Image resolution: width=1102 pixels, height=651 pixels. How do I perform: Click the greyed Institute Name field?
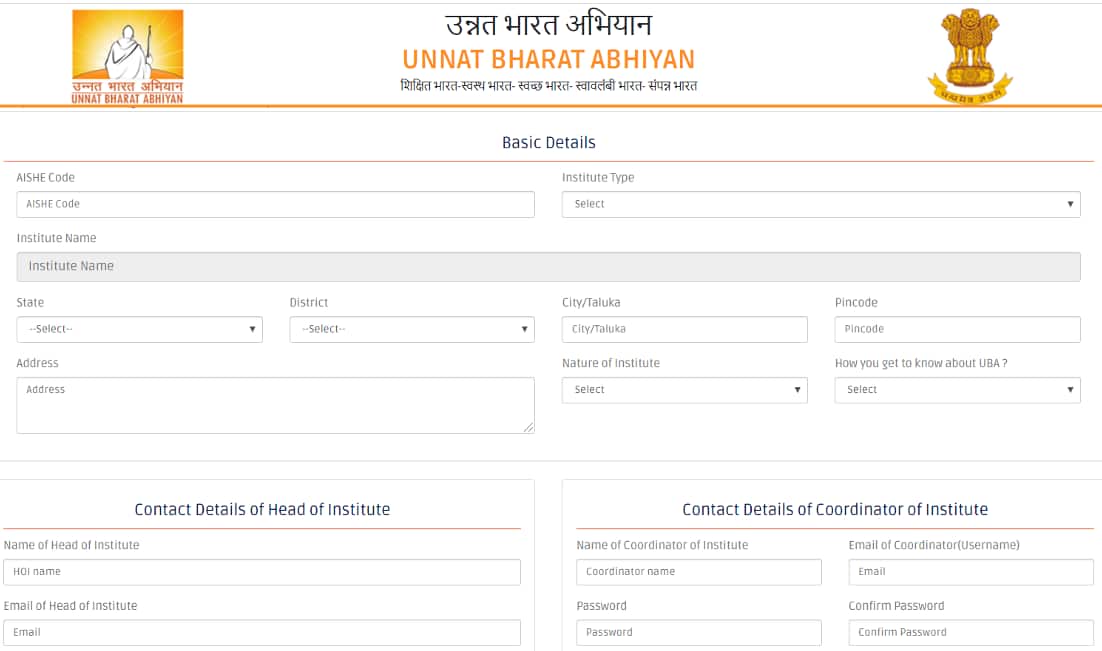[548, 266]
